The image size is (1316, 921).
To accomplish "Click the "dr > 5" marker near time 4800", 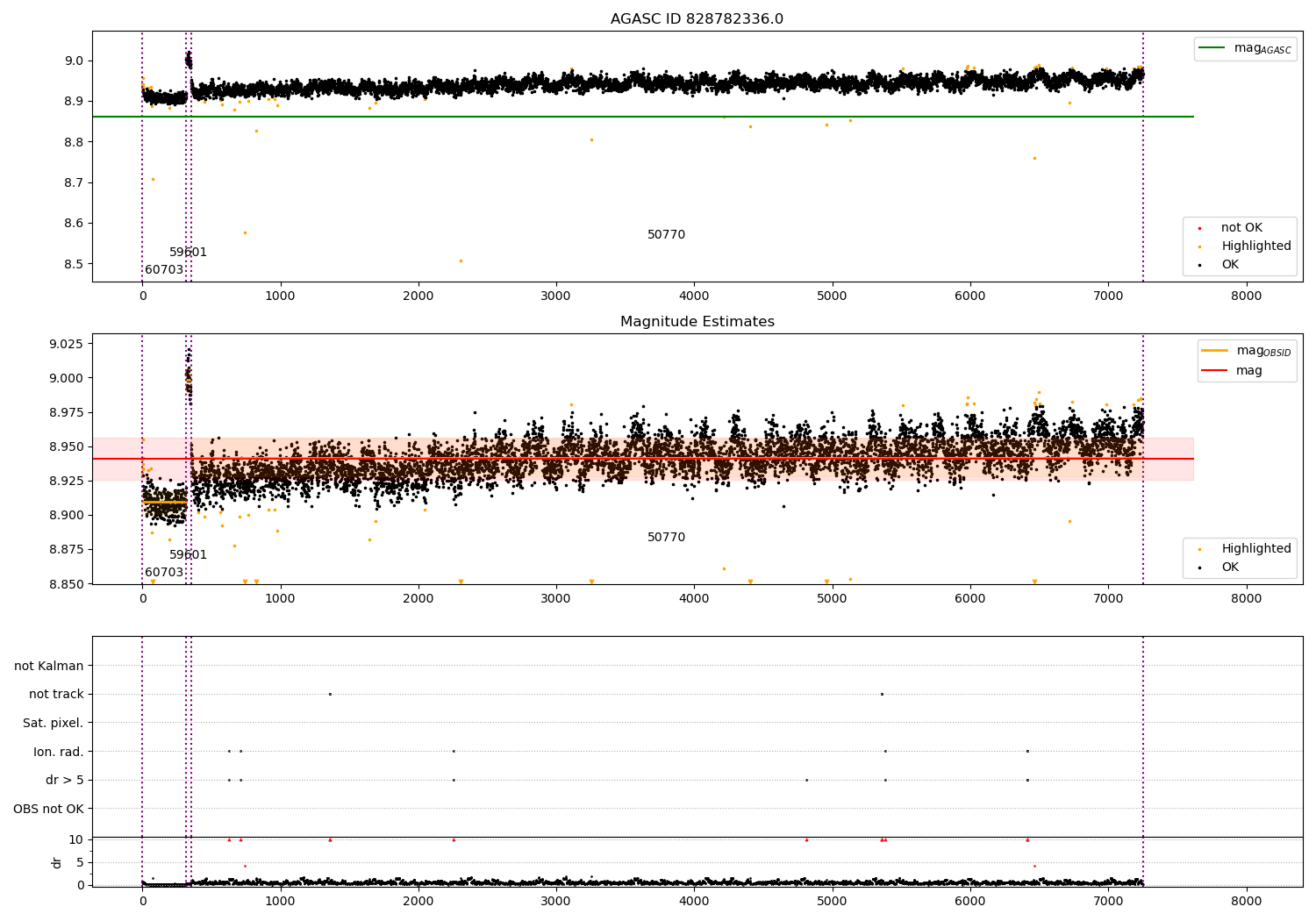I will point(806,780).
